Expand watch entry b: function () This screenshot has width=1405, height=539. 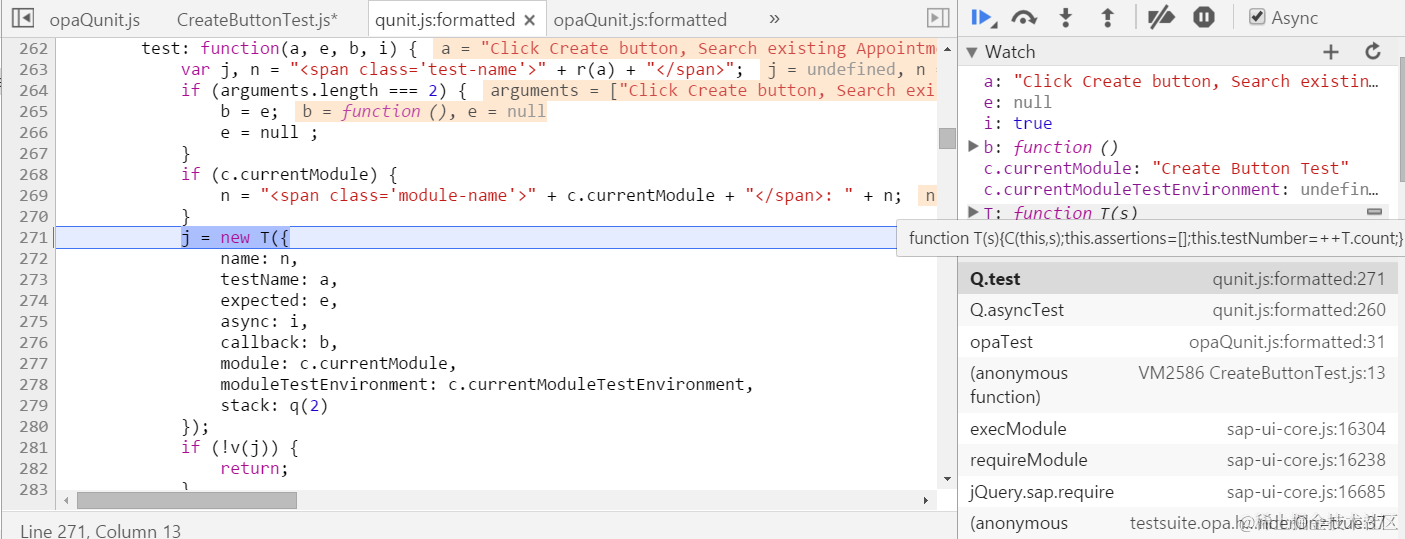pyautogui.click(x=974, y=146)
